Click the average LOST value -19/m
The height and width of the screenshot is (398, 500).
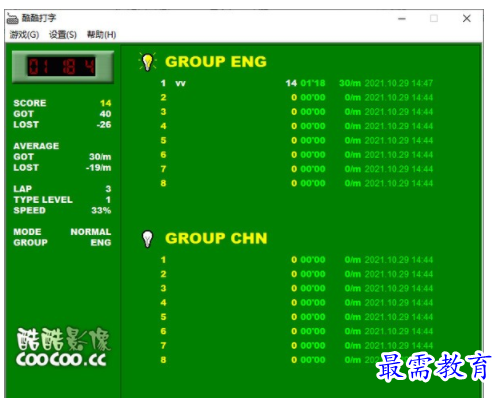tap(98, 167)
